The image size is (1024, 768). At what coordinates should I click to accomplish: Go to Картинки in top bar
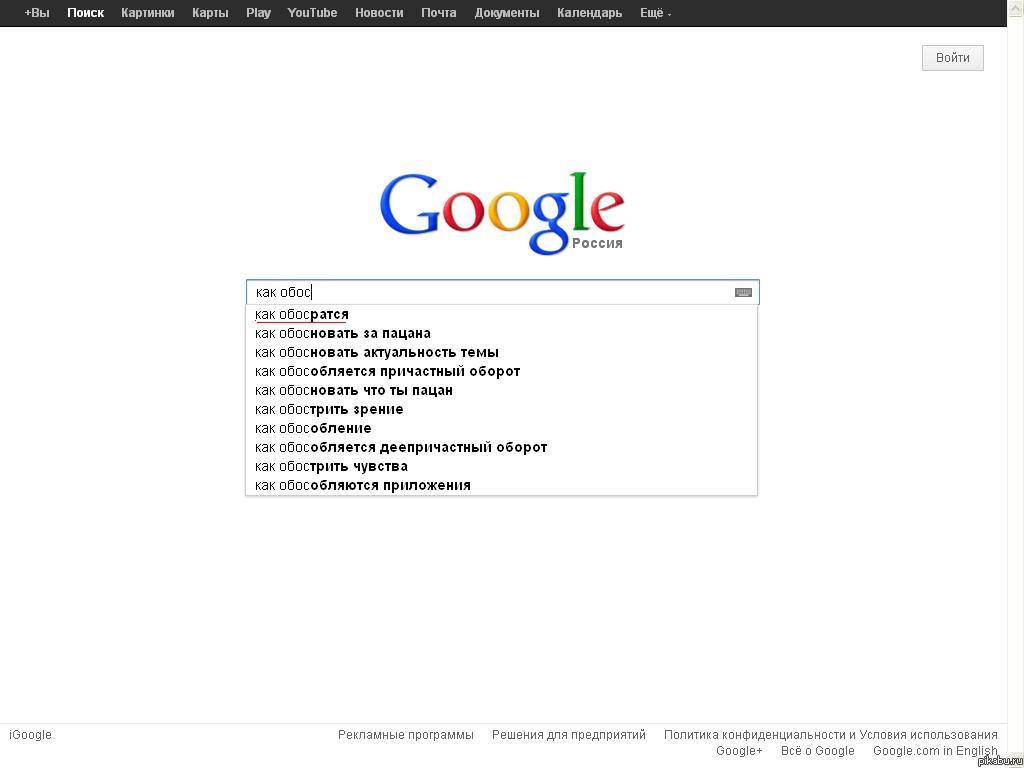tap(148, 13)
